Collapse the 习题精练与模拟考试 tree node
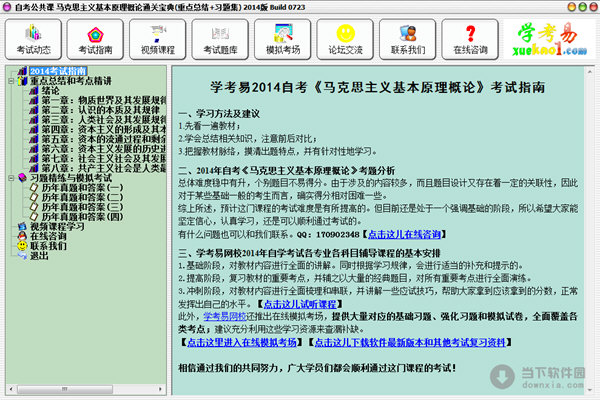 pyautogui.click(x=11, y=178)
